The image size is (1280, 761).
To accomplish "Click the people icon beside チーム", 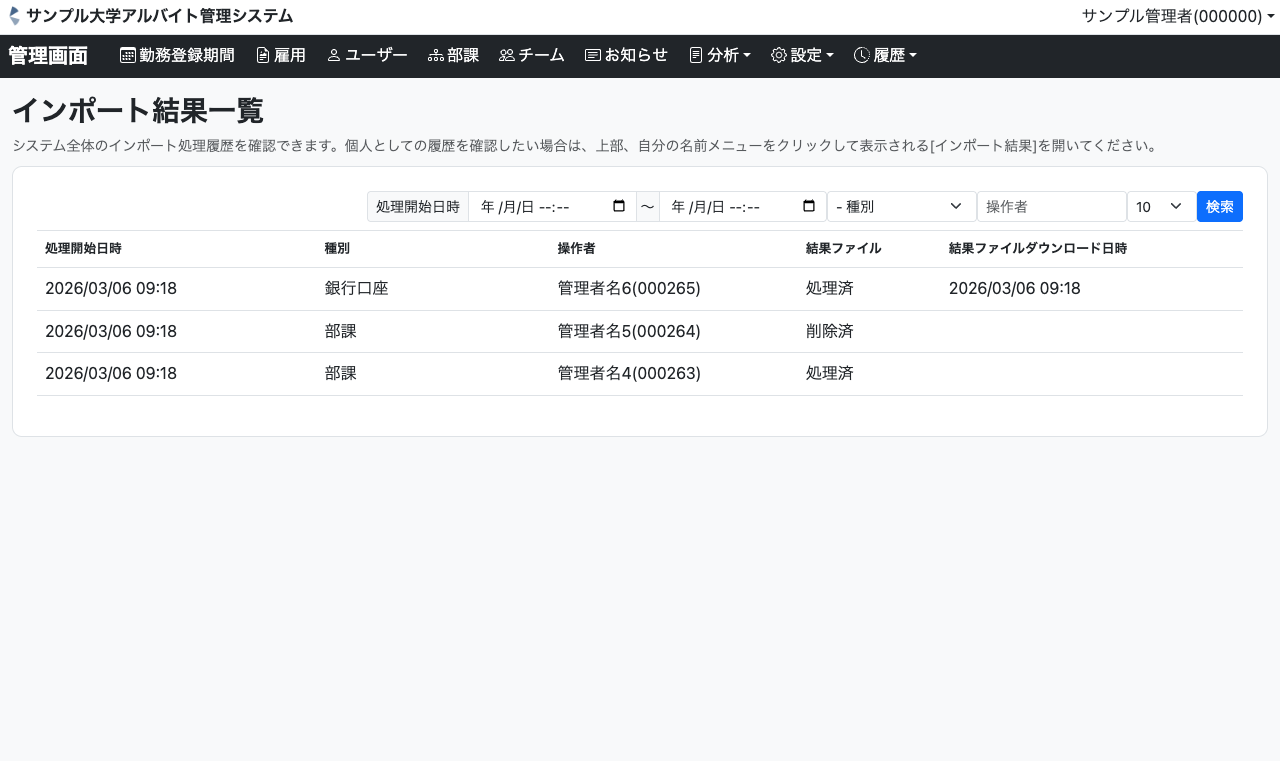I will pos(507,56).
